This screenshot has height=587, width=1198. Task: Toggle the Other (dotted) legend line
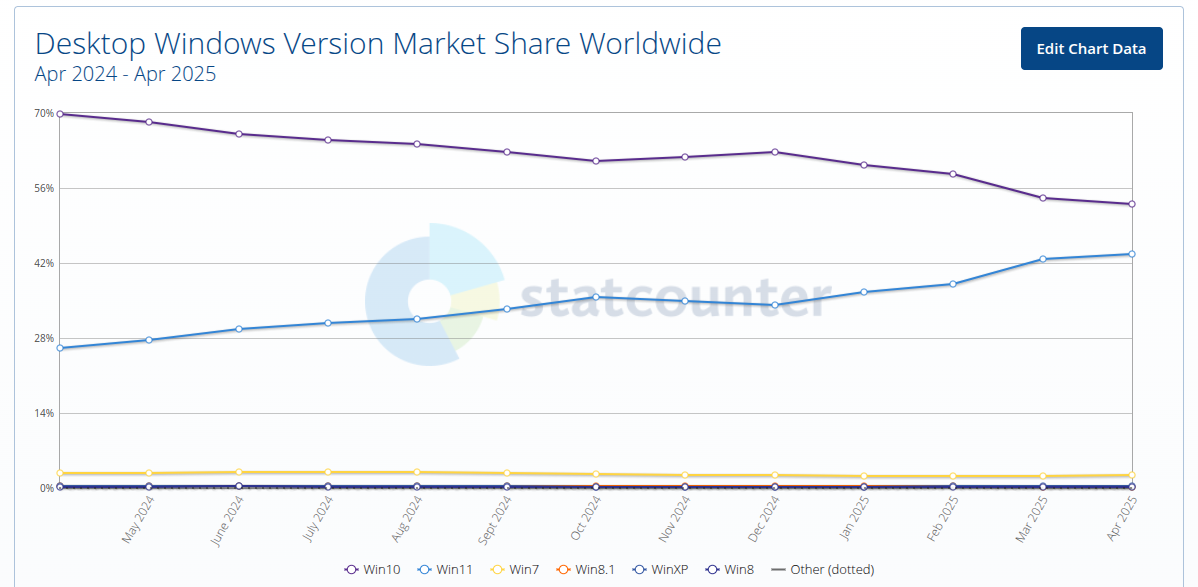(x=778, y=570)
